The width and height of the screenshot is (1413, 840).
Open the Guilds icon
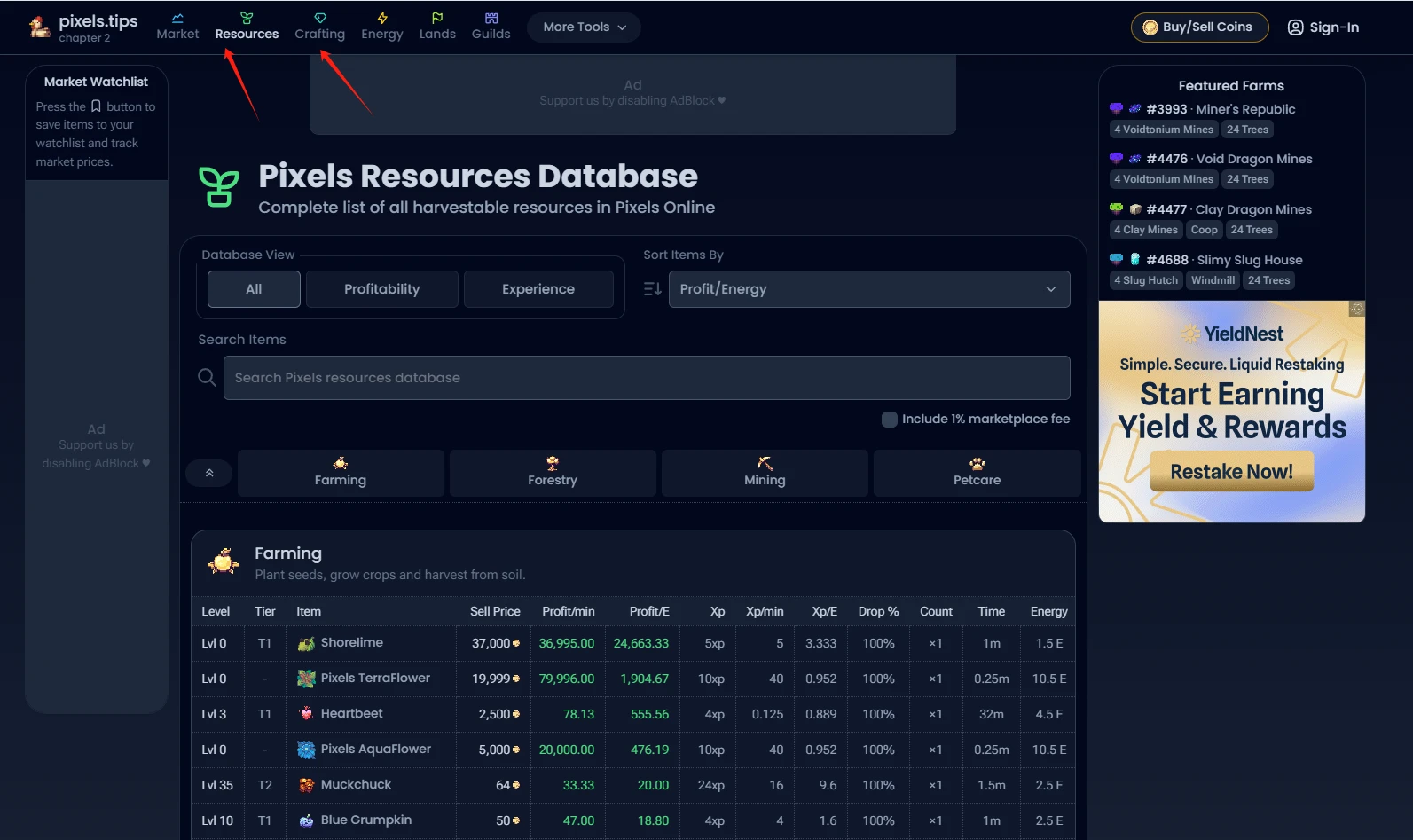(x=491, y=18)
